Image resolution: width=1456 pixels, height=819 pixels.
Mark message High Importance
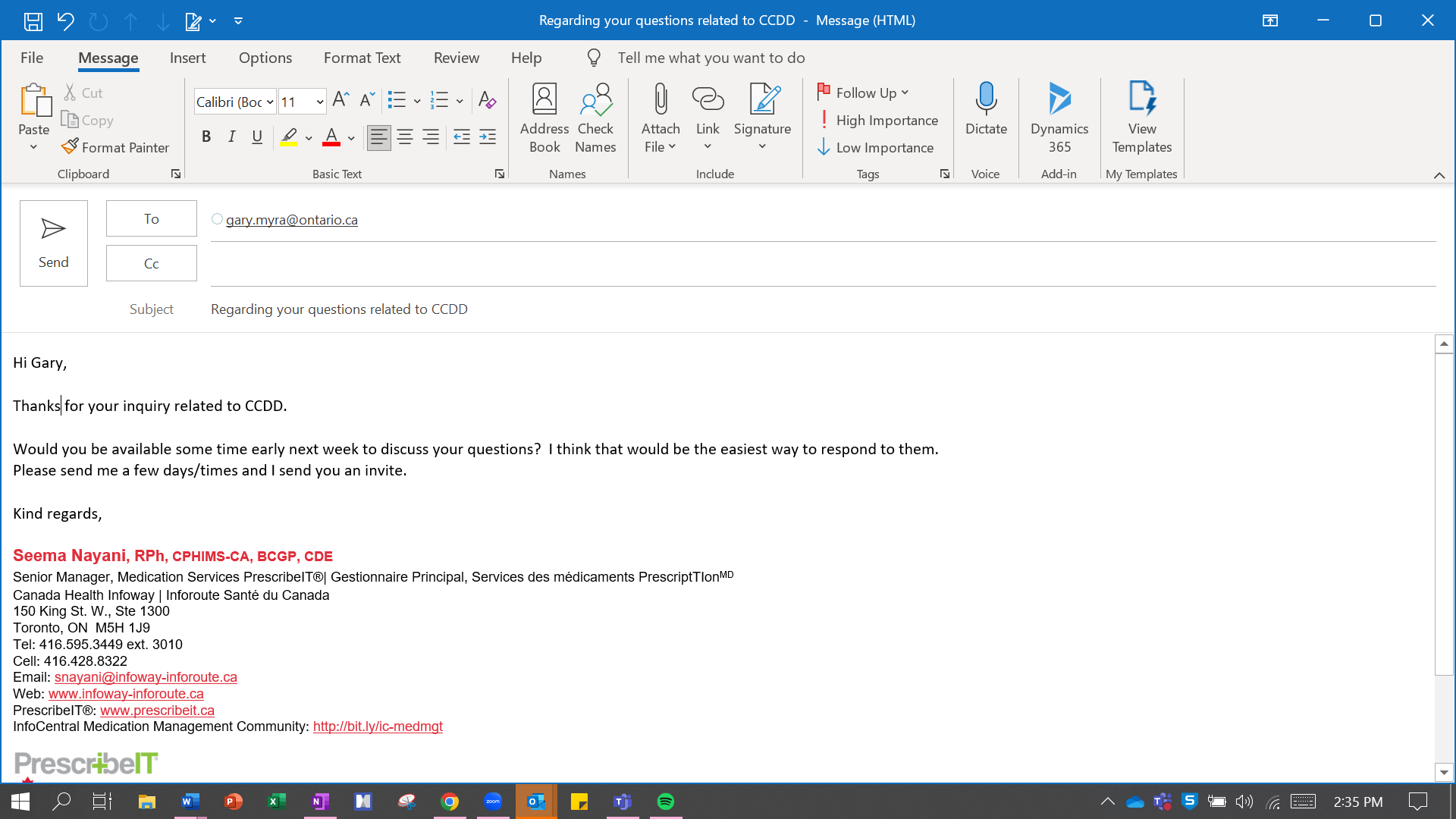pos(878,120)
